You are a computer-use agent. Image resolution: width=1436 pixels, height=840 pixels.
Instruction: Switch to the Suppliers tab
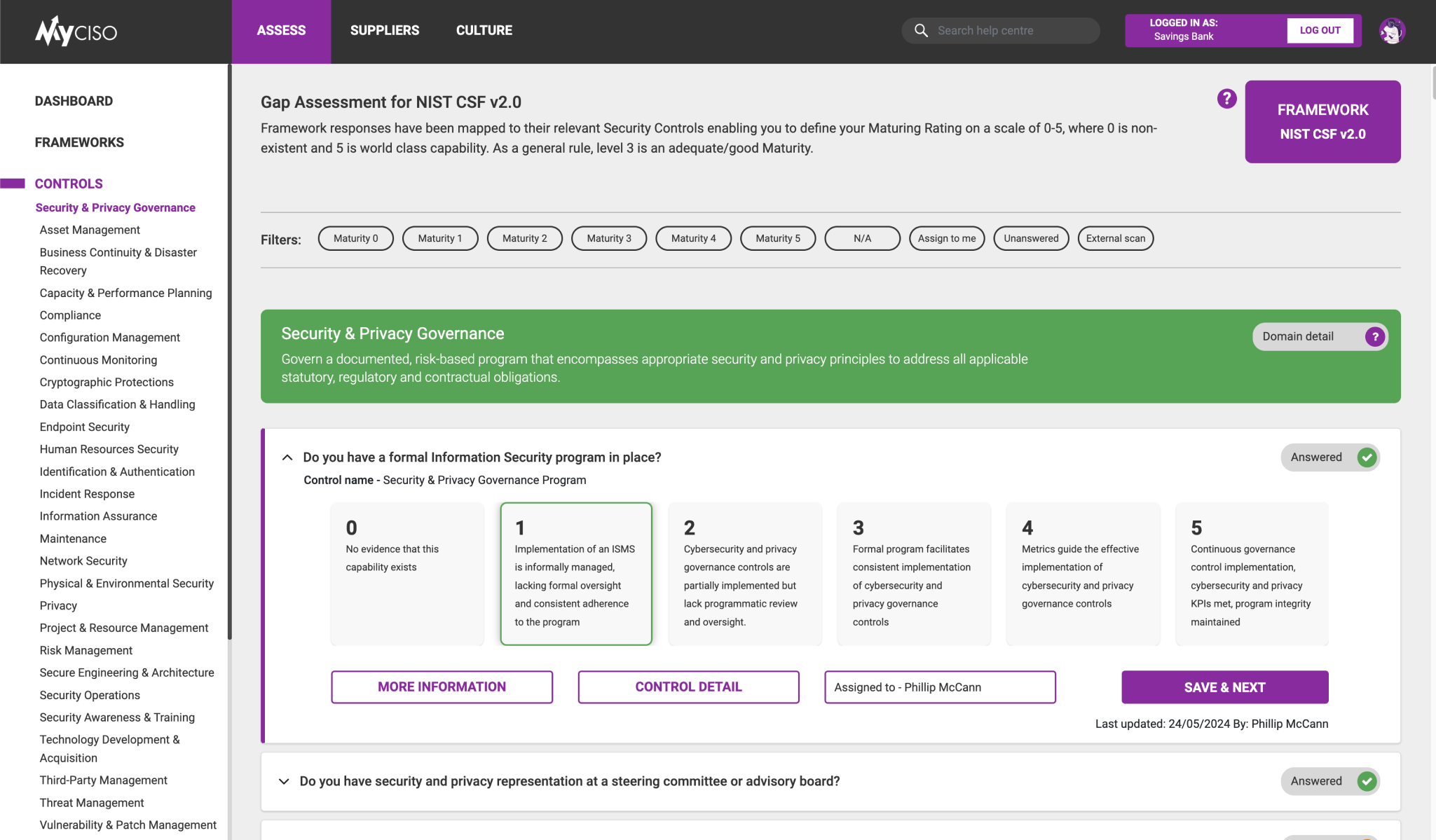point(385,31)
